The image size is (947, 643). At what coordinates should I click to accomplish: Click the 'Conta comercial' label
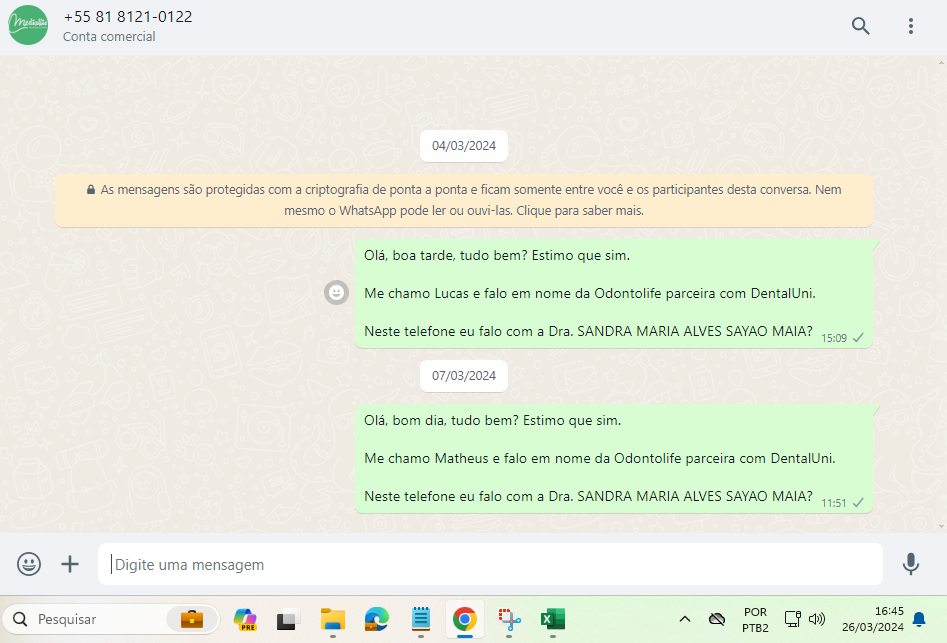109,37
